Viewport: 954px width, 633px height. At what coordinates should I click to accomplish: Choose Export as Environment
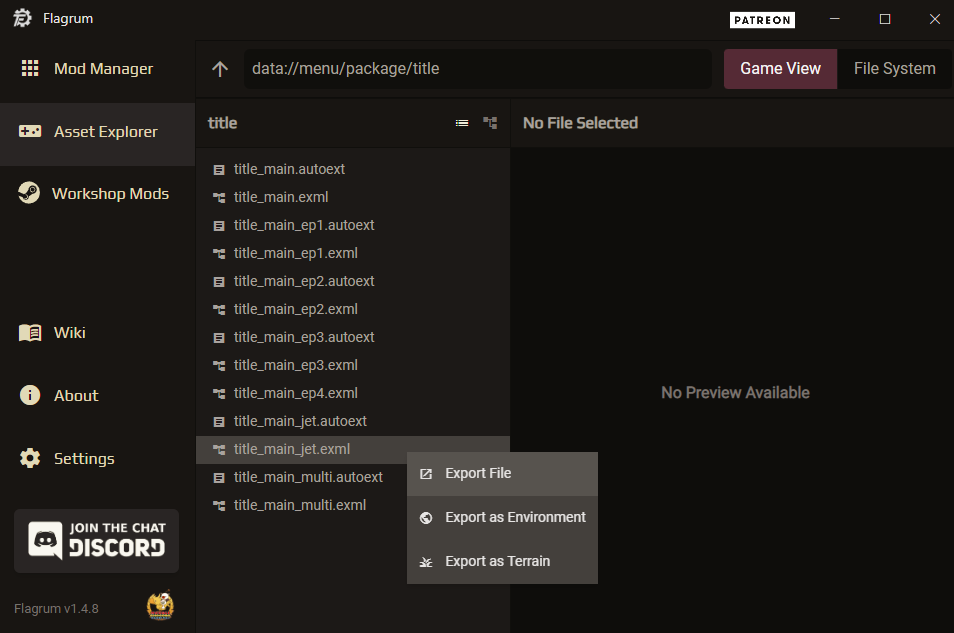[503, 517]
